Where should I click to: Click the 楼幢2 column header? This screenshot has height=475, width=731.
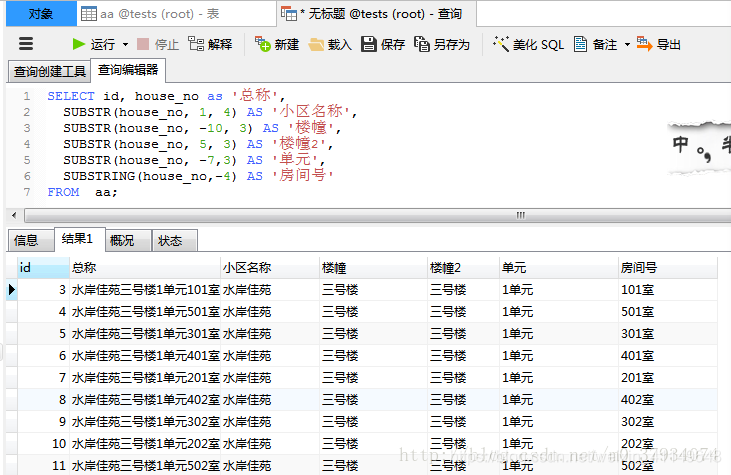[463, 268]
